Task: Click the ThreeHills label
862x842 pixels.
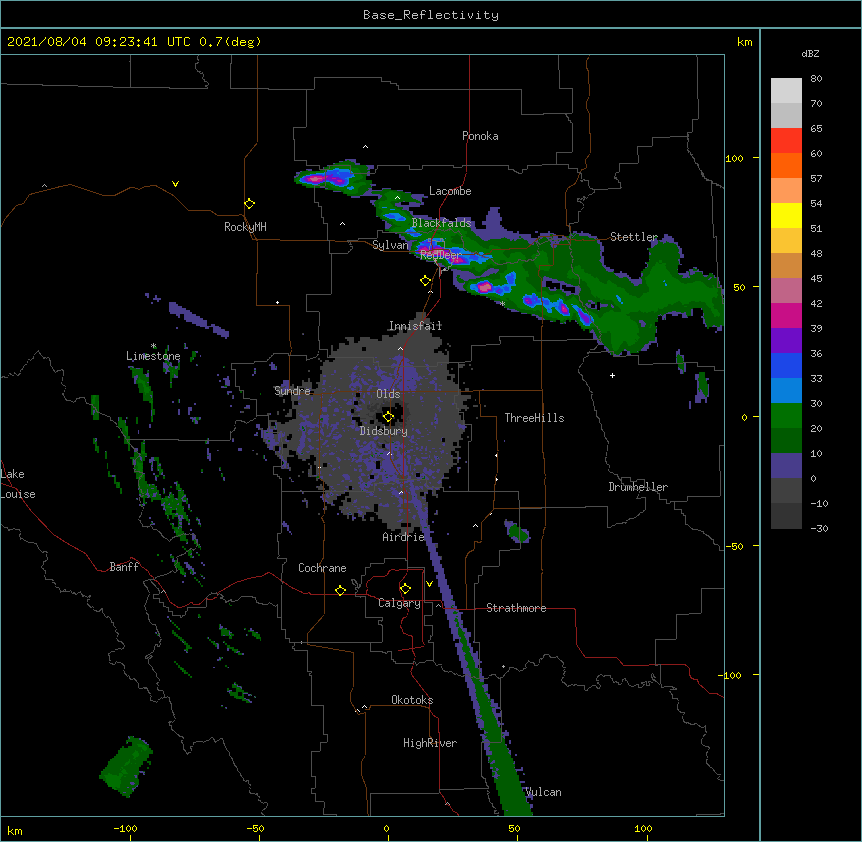Action: (x=534, y=418)
